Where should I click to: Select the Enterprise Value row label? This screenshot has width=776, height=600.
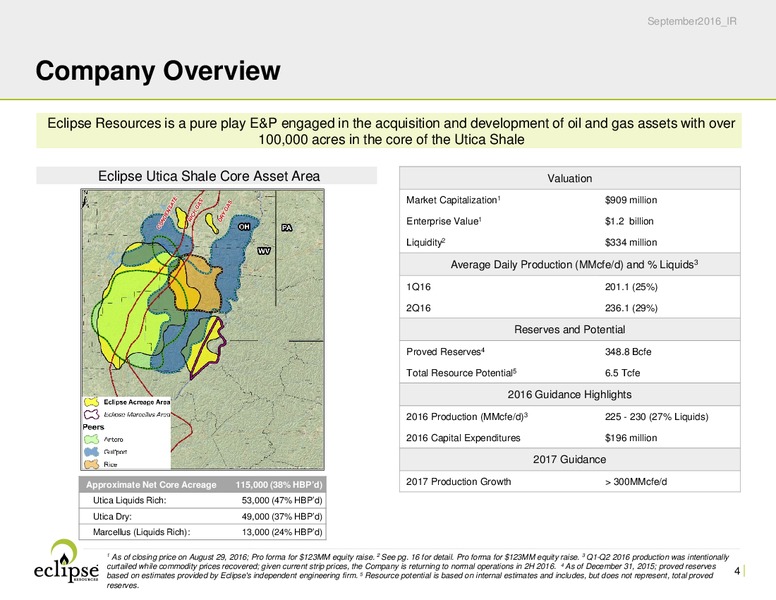444,221
